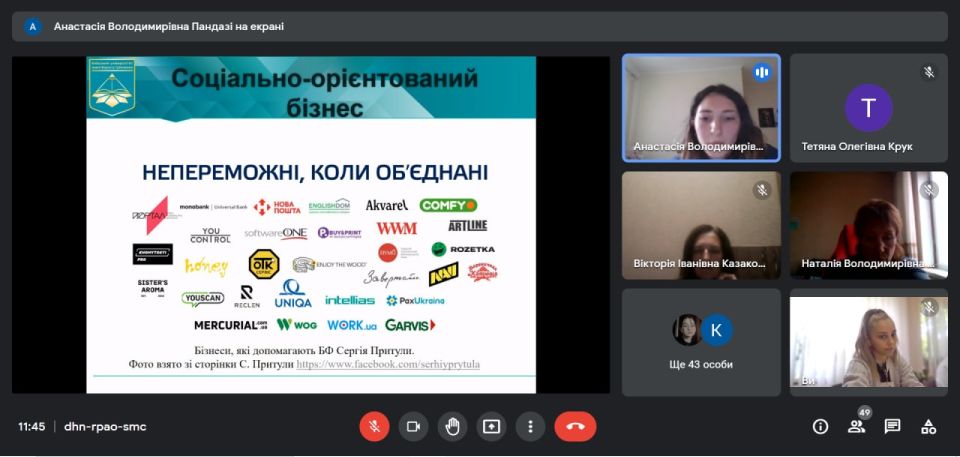
Task: Open the chat messages panel
Action: [893, 426]
